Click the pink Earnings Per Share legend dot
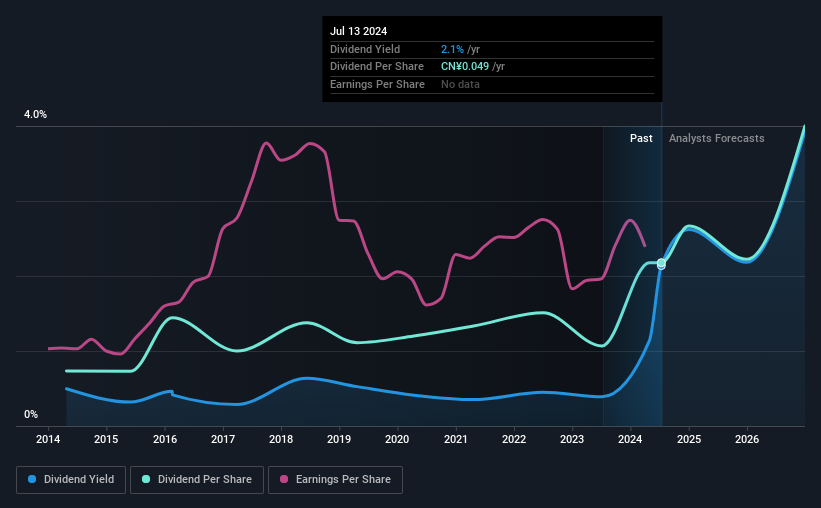The width and height of the screenshot is (821, 508). tap(284, 479)
